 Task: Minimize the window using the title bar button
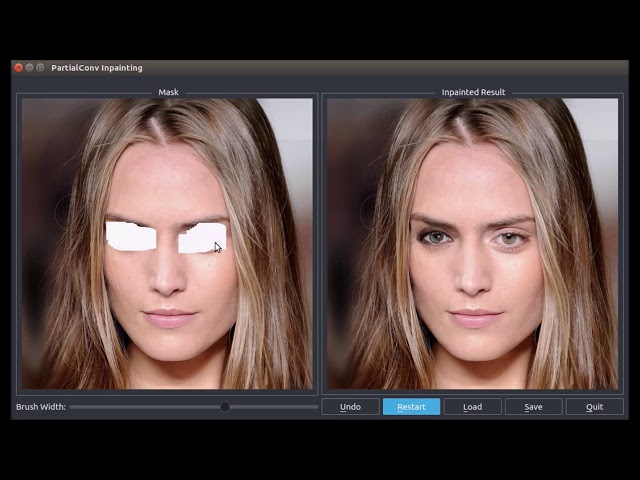coord(29,68)
